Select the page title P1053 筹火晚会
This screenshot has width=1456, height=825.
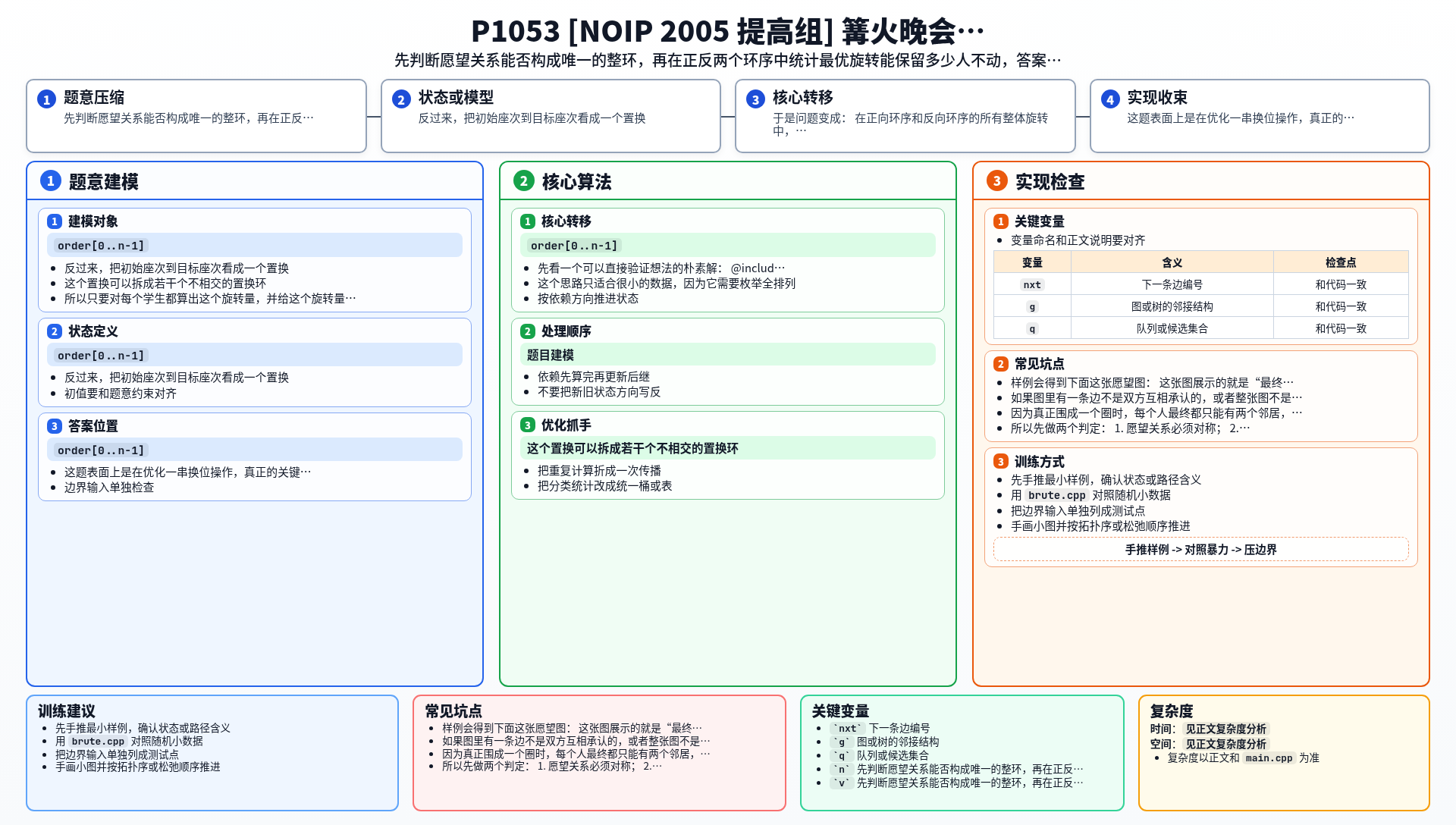click(728, 31)
